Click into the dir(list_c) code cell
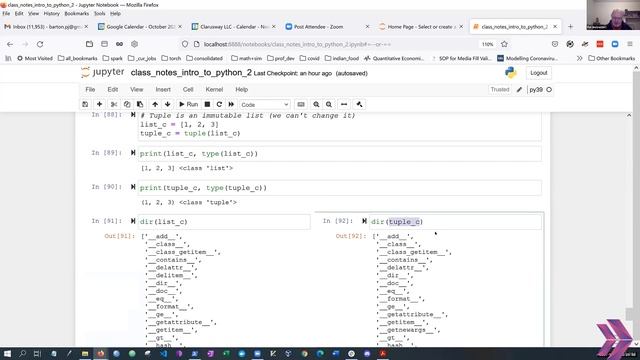 (x=224, y=222)
